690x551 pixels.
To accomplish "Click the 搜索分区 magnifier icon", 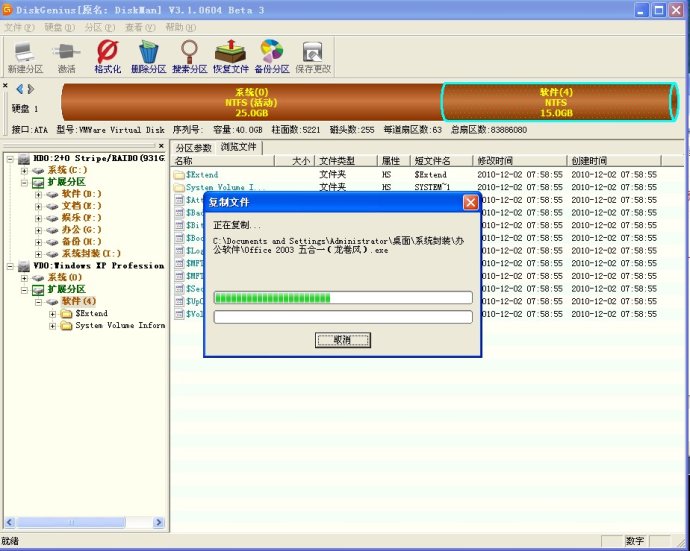I will (x=190, y=57).
